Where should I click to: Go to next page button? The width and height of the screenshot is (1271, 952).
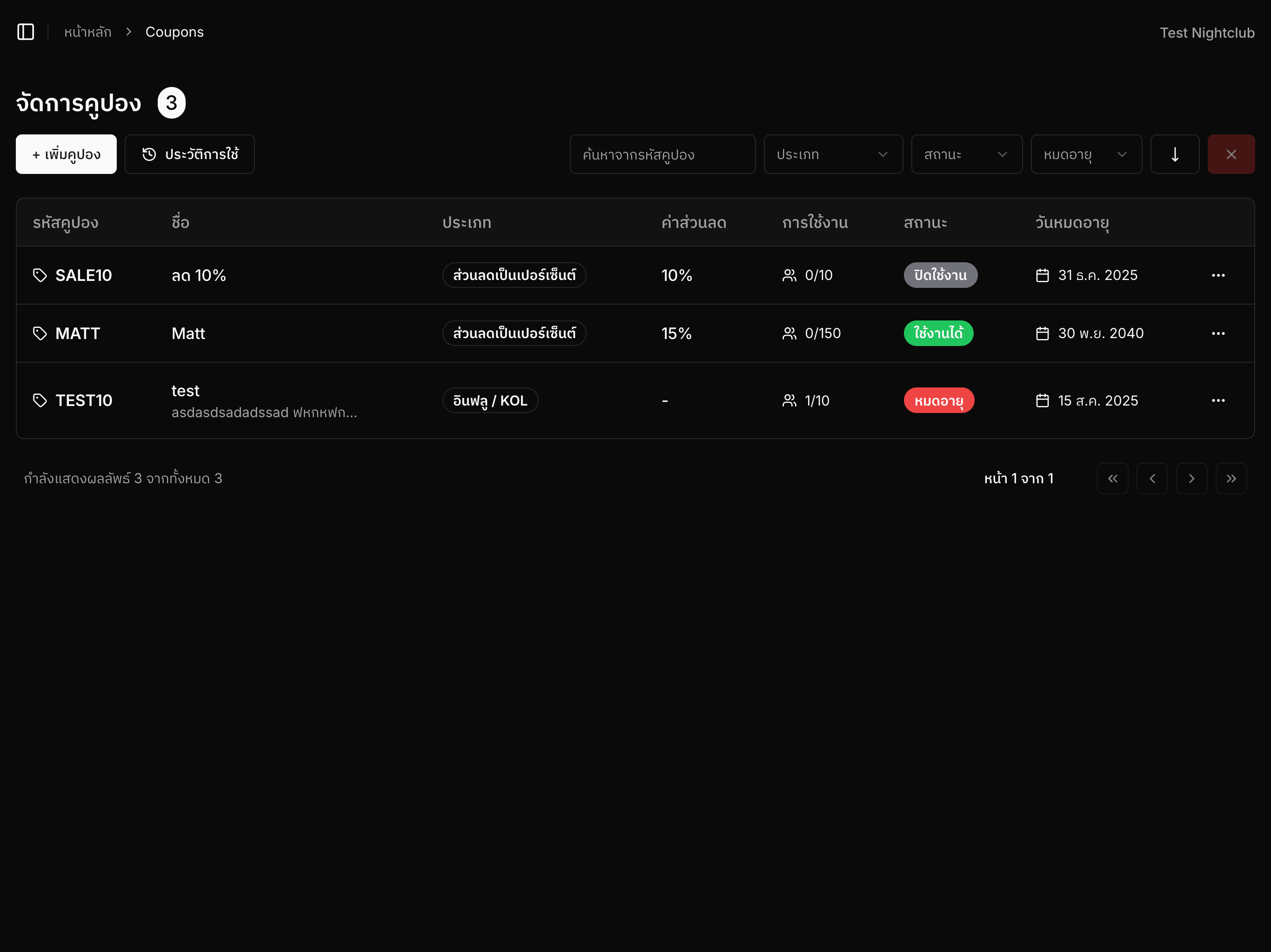click(x=1192, y=479)
